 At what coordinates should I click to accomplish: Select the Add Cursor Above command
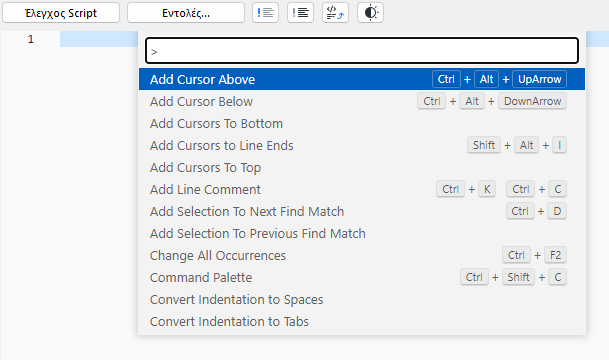tap(362, 79)
